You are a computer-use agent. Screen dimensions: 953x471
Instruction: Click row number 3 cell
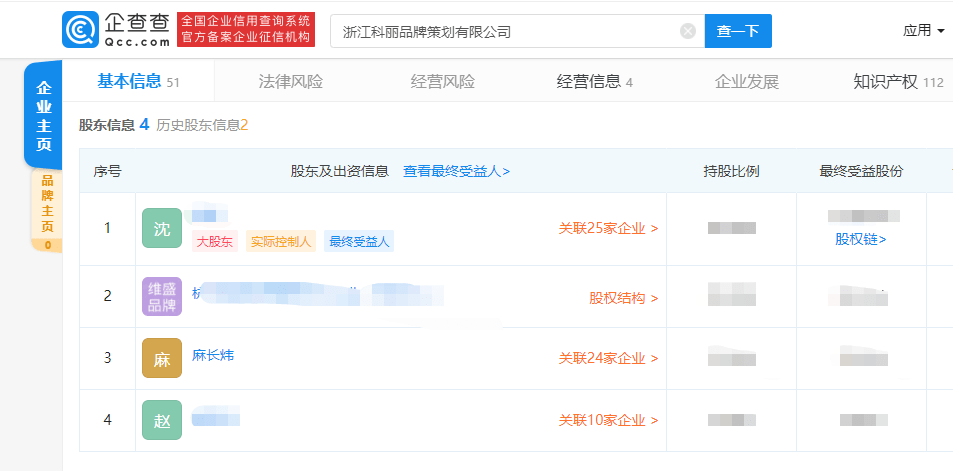coord(108,358)
